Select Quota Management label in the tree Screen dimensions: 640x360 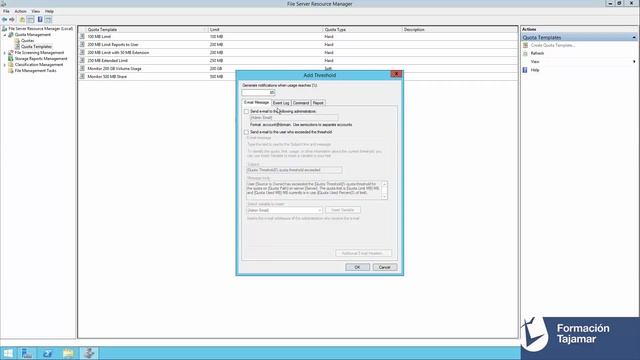point(33,35)
